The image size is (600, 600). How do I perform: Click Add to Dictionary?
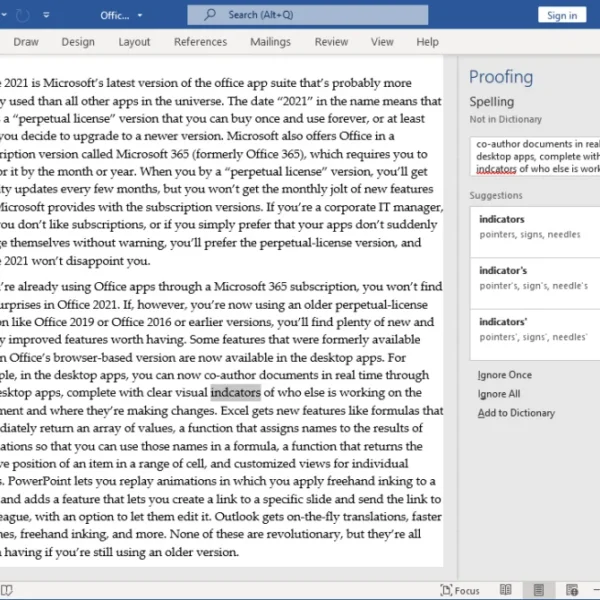[516, 413]
